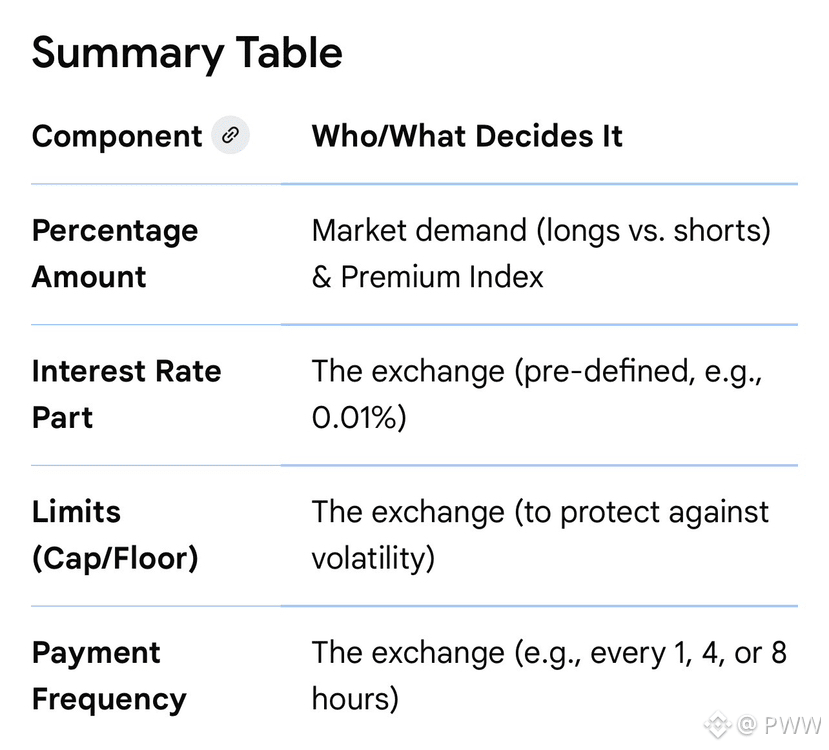This screenshot has height=750, width=829.
Task: Click the link icon beside Component
Action: click(x=230, y=136)
